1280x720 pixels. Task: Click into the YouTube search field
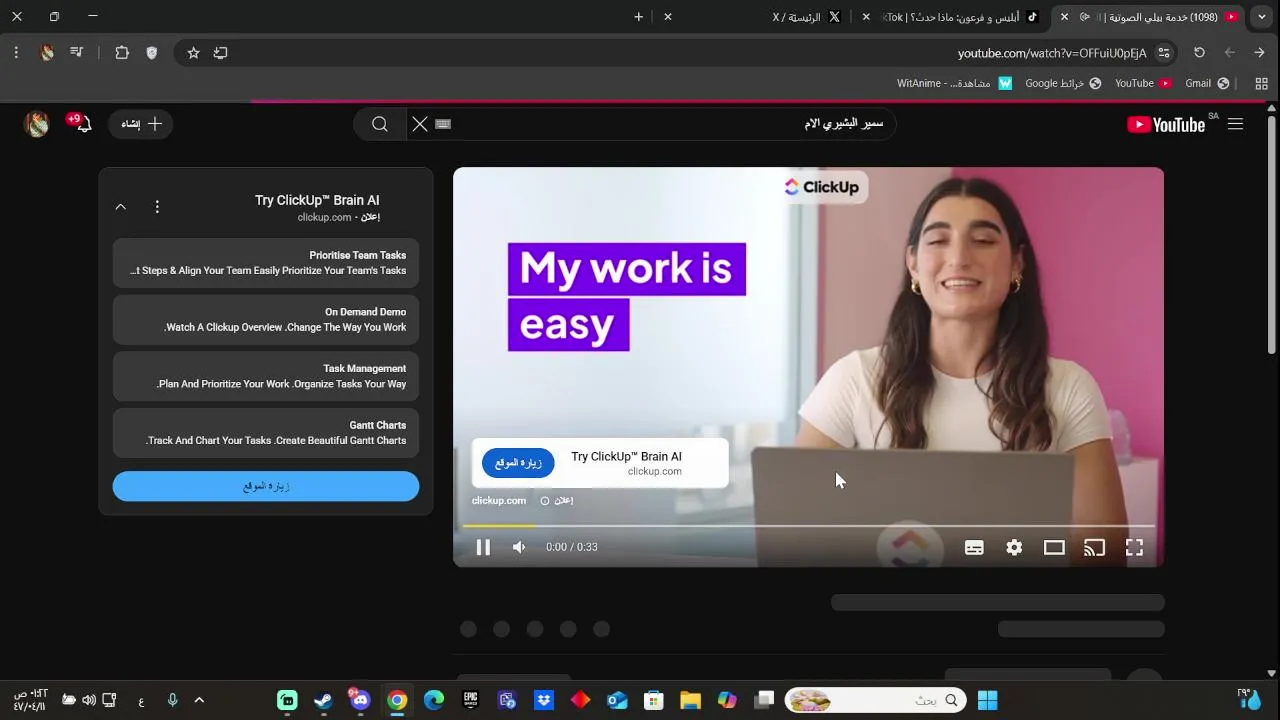point(670,124)
